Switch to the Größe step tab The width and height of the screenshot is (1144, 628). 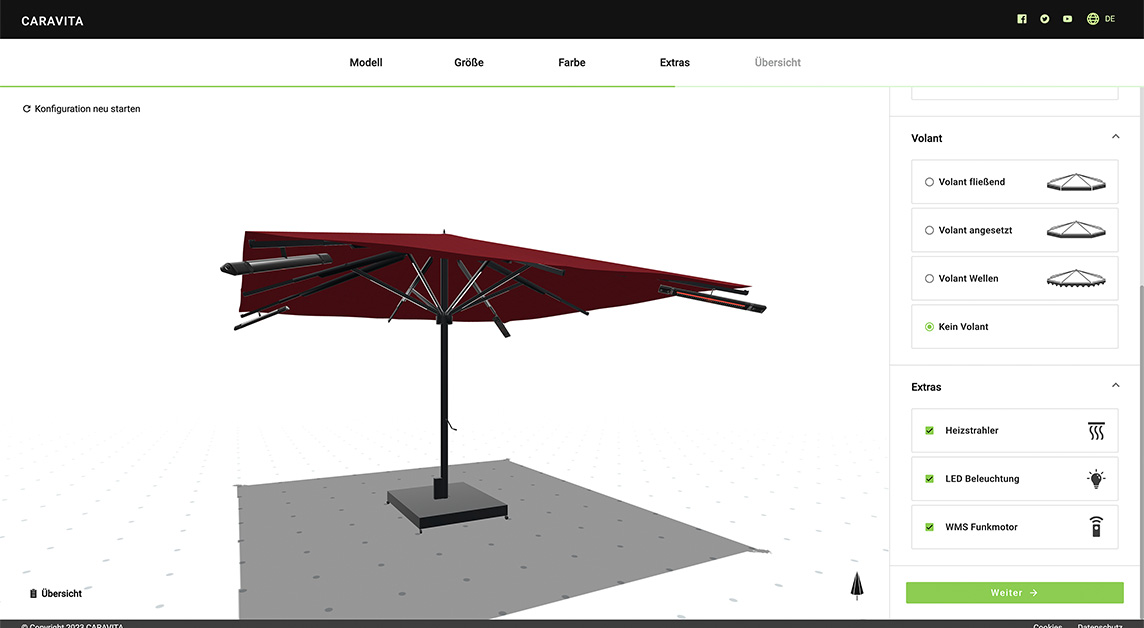[468, 63]
